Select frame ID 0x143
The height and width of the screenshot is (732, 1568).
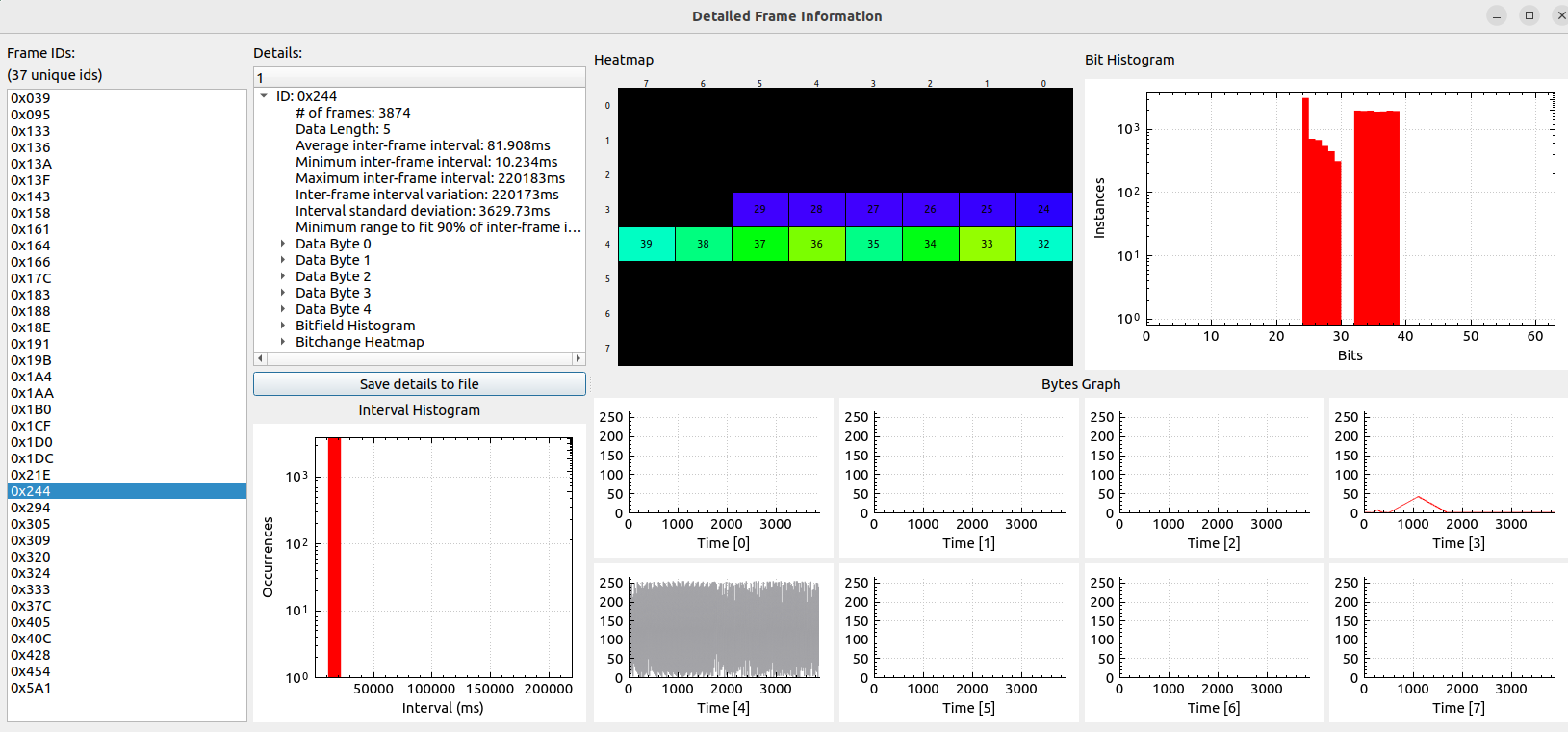pyautogui.click(x=126, y=196)
